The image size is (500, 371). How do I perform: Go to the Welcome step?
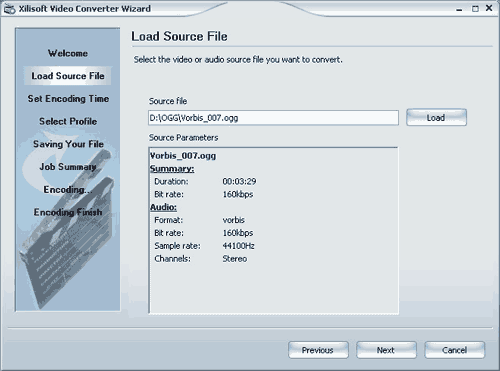point(68,53)
